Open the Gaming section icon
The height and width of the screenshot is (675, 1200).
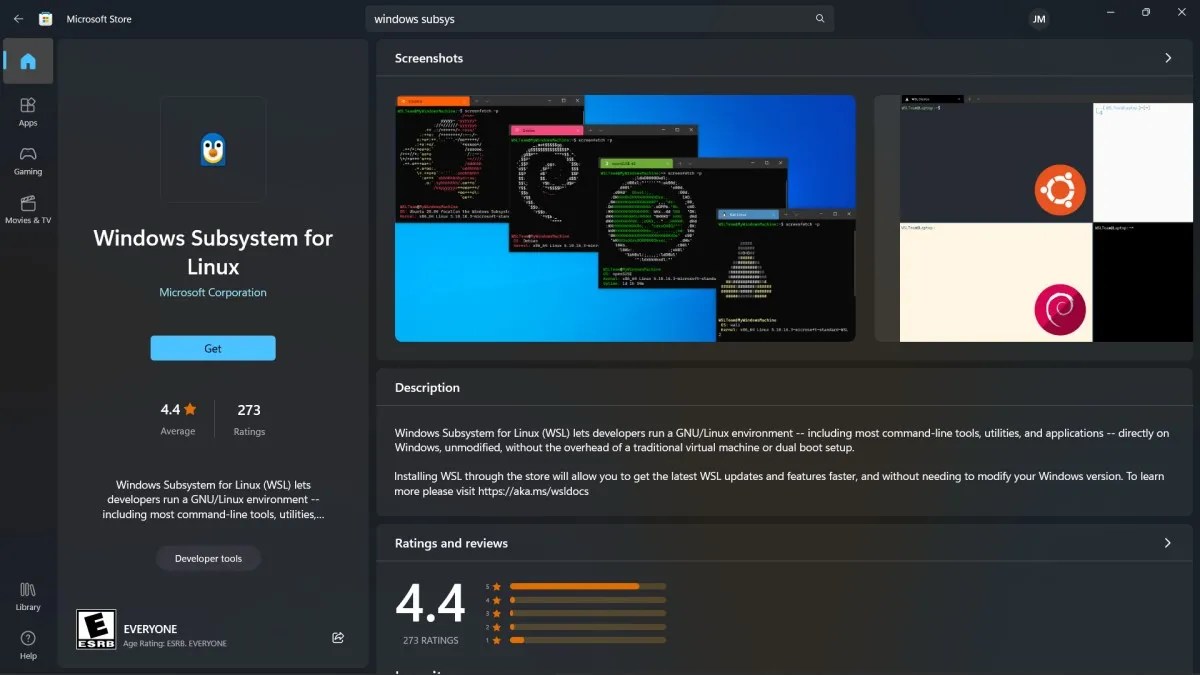(x=28, y=160)
